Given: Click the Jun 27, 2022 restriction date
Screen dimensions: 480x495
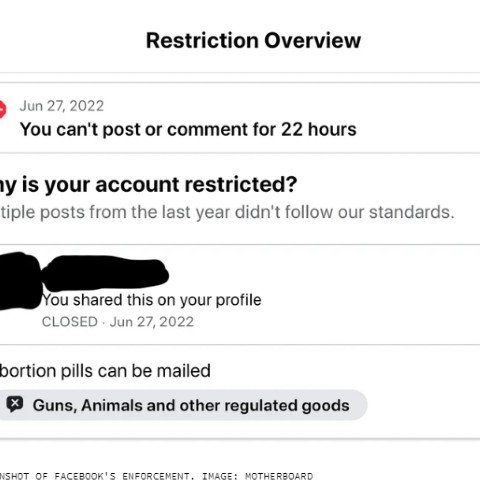Looking at the screenshot, I should tap(62, 106).
